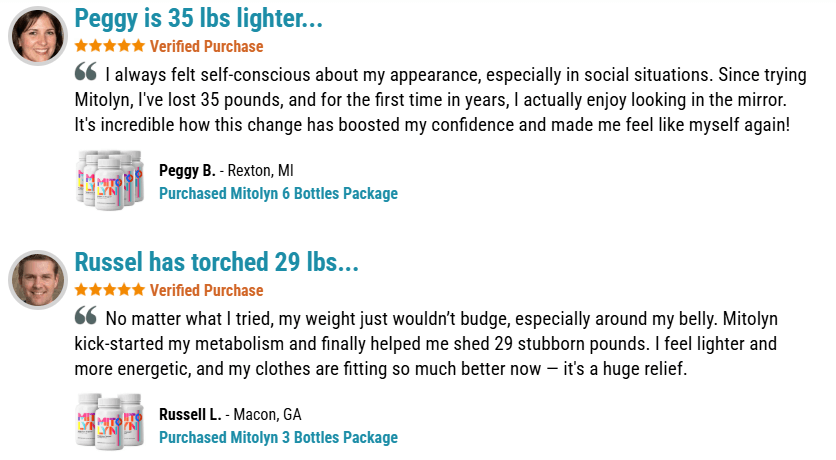
Task: Click the star rating on Peggy's review
Action: coord(110,47)
